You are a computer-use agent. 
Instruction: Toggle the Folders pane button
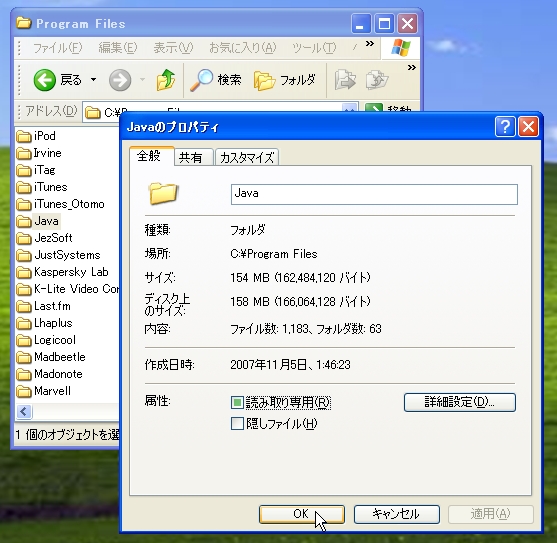click(285, 80)
